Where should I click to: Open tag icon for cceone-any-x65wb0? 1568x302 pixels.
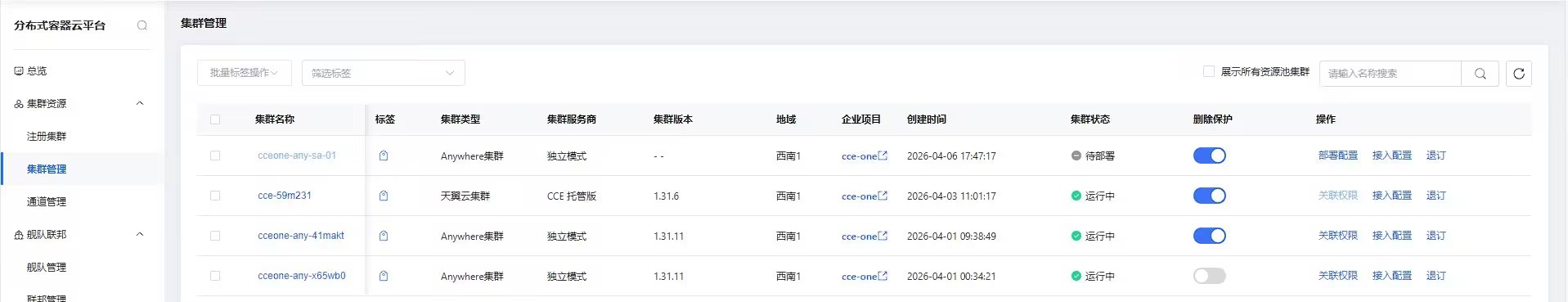tap(384, 276)
